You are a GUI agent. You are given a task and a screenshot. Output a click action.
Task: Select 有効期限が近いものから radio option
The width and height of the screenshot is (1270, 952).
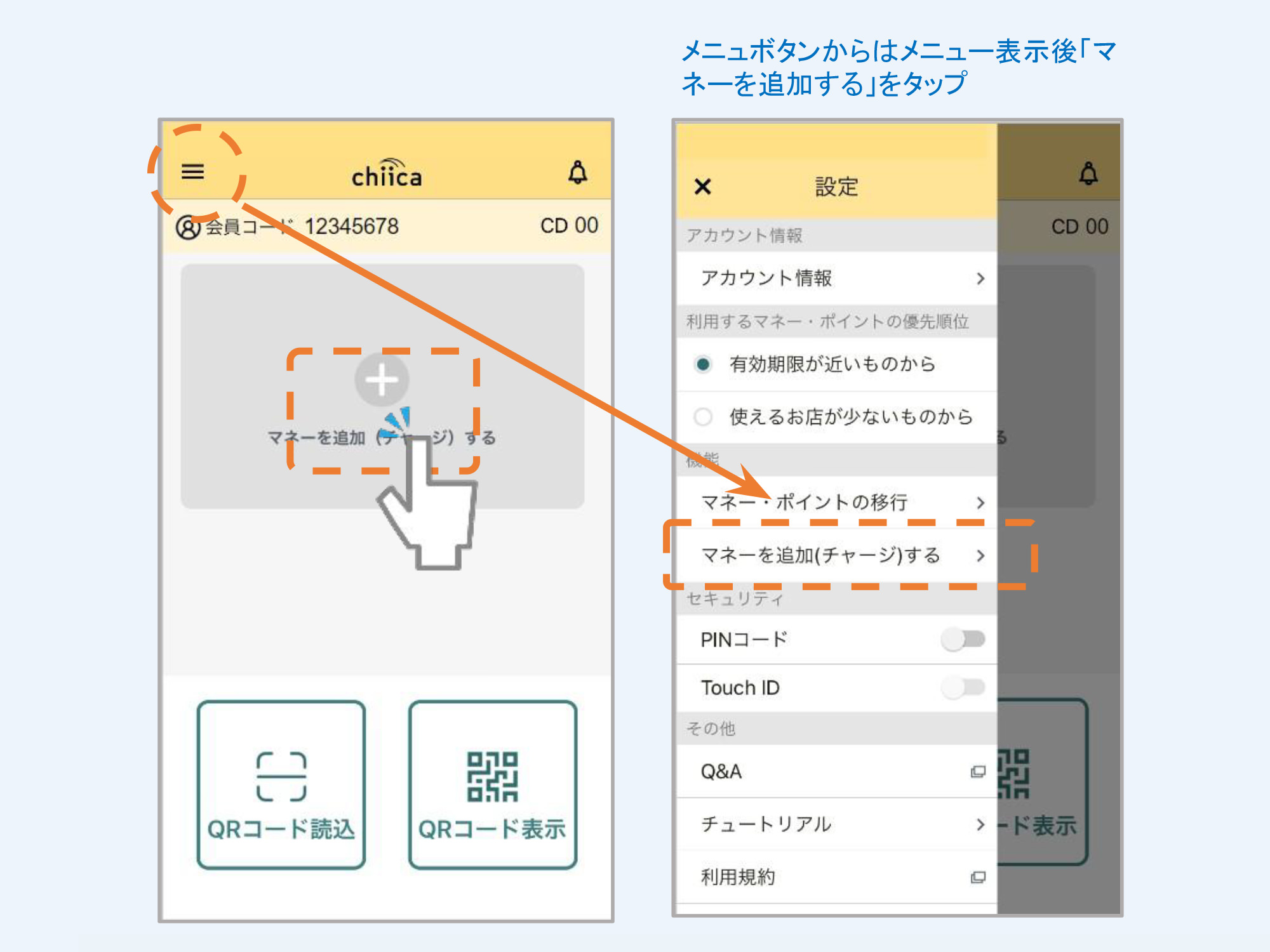[703, 364]
